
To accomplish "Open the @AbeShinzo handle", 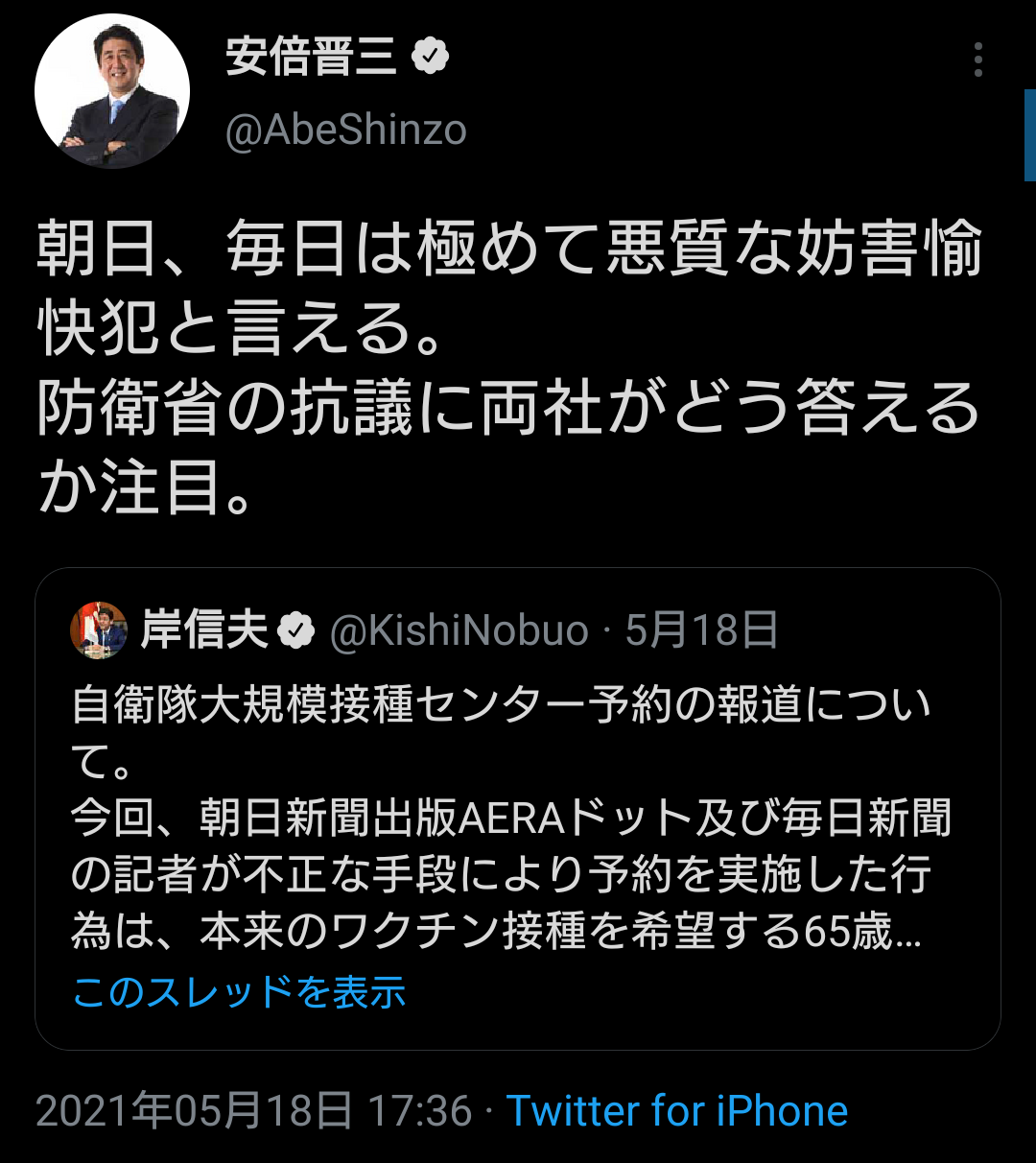I will 346,130.
